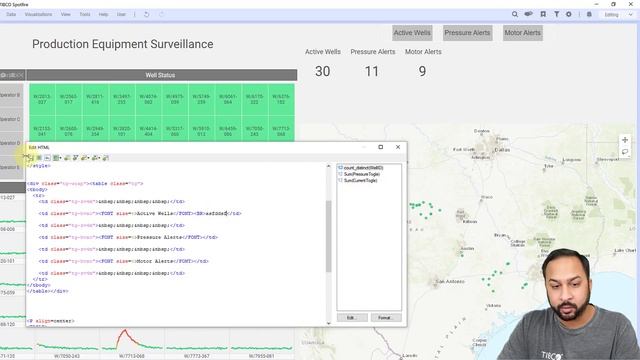
Task: Click the Active Wells button
Action: (x=412, y=33)
